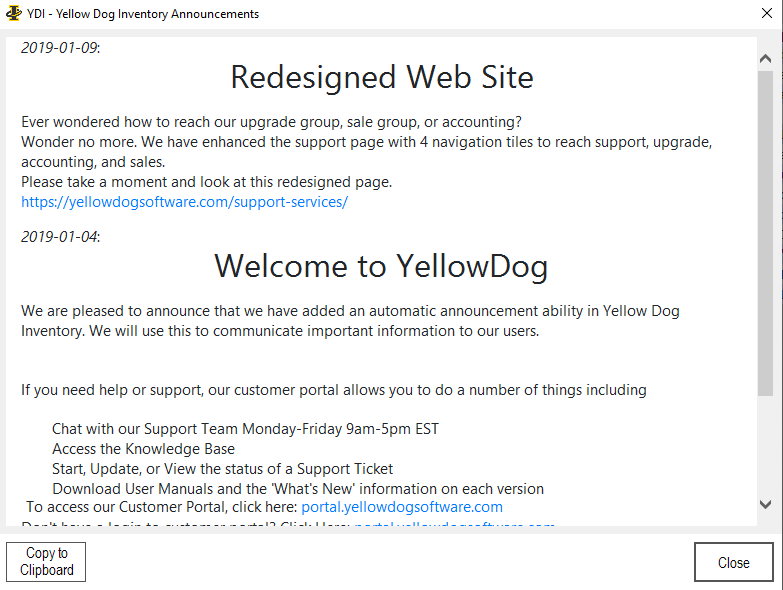Click the 'Redesigned Web Site' heading
This screenshot has height=590, width=783.
[382, 77]
